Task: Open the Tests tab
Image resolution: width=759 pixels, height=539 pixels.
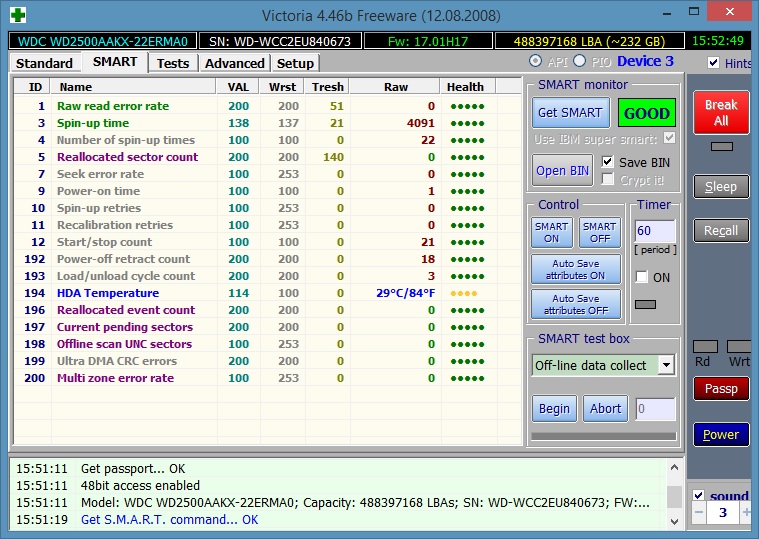Action: [x=173, y=63]
